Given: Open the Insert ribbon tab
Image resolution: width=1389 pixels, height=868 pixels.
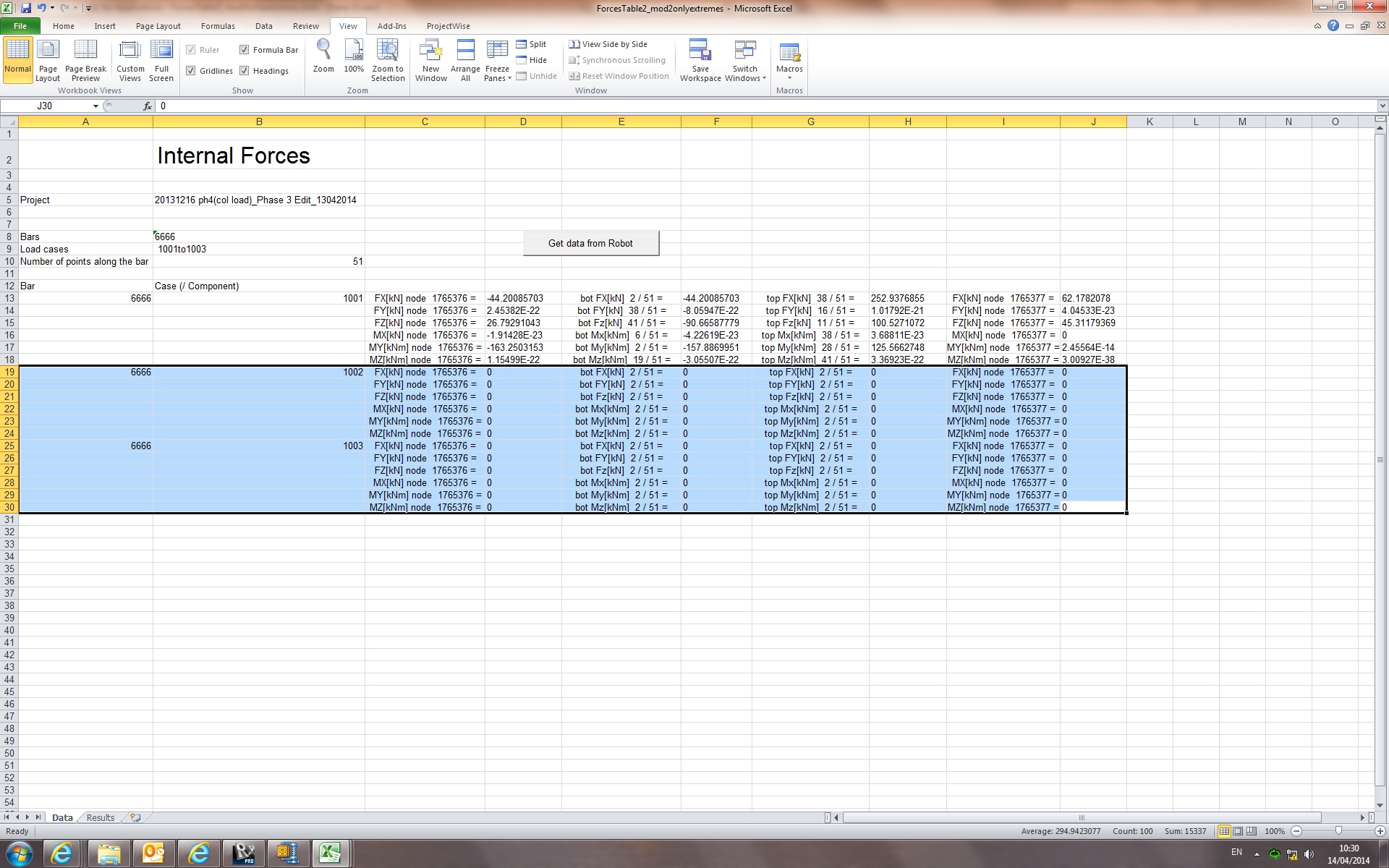Looking at the screenshot, I should [105, 26].
